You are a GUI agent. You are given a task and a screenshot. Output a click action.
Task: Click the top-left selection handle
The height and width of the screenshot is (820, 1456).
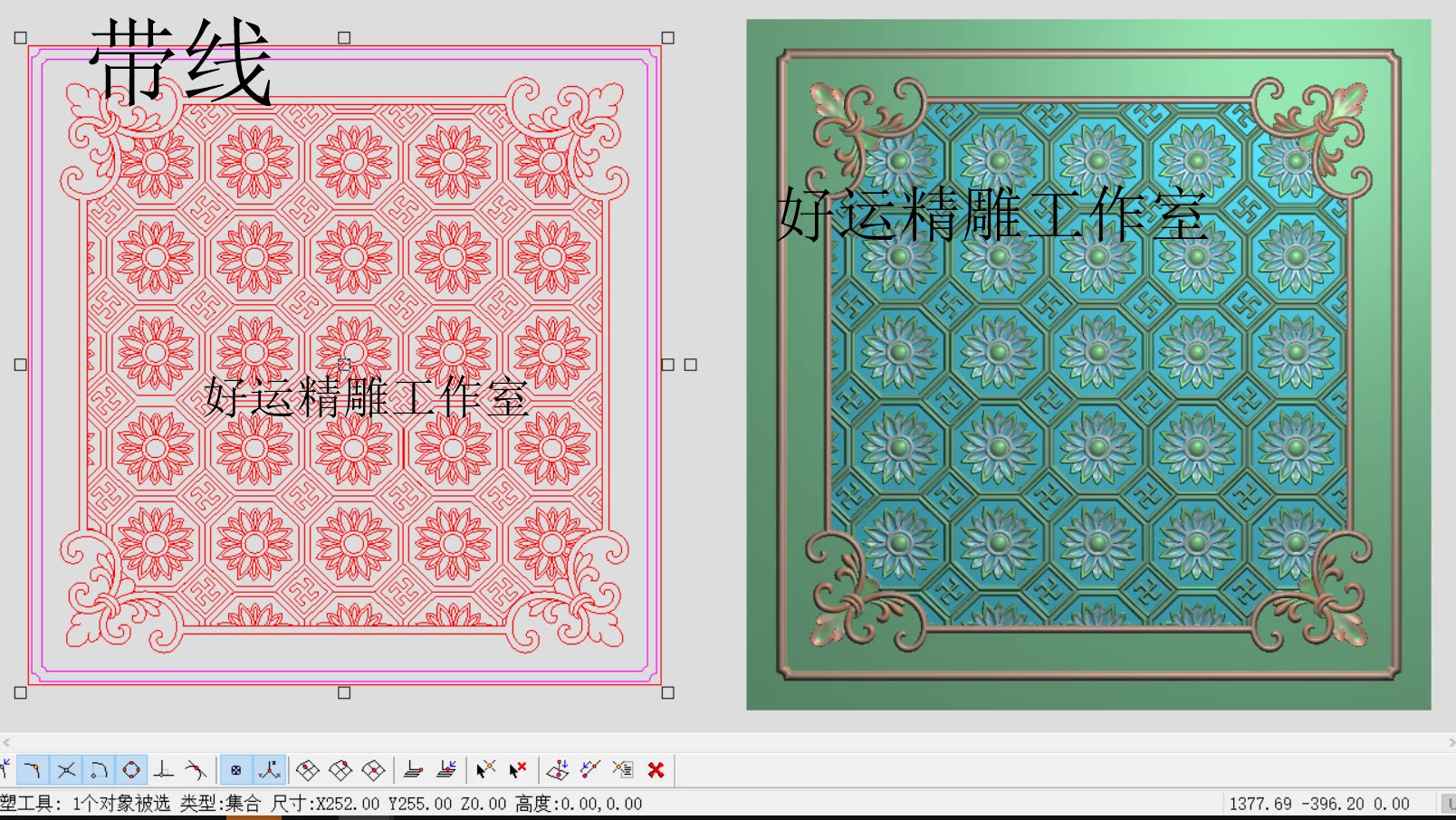(x=21, y=38)
